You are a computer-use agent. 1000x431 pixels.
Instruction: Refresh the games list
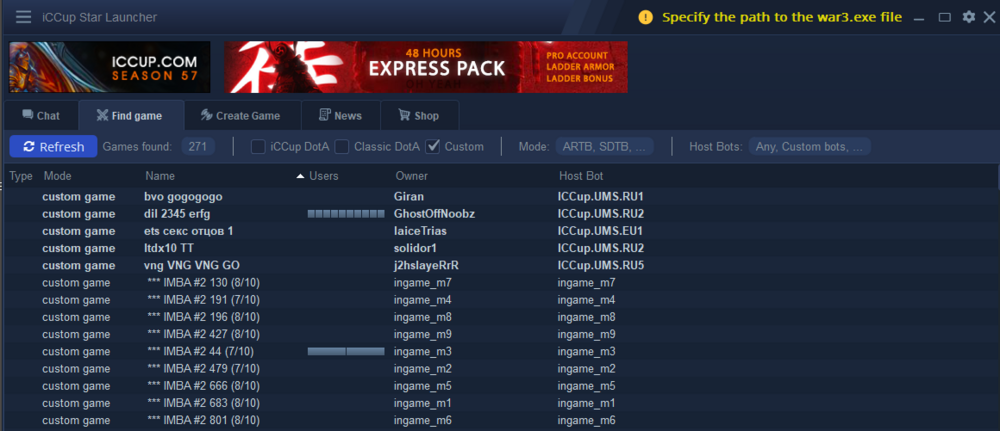click(54, 147)
